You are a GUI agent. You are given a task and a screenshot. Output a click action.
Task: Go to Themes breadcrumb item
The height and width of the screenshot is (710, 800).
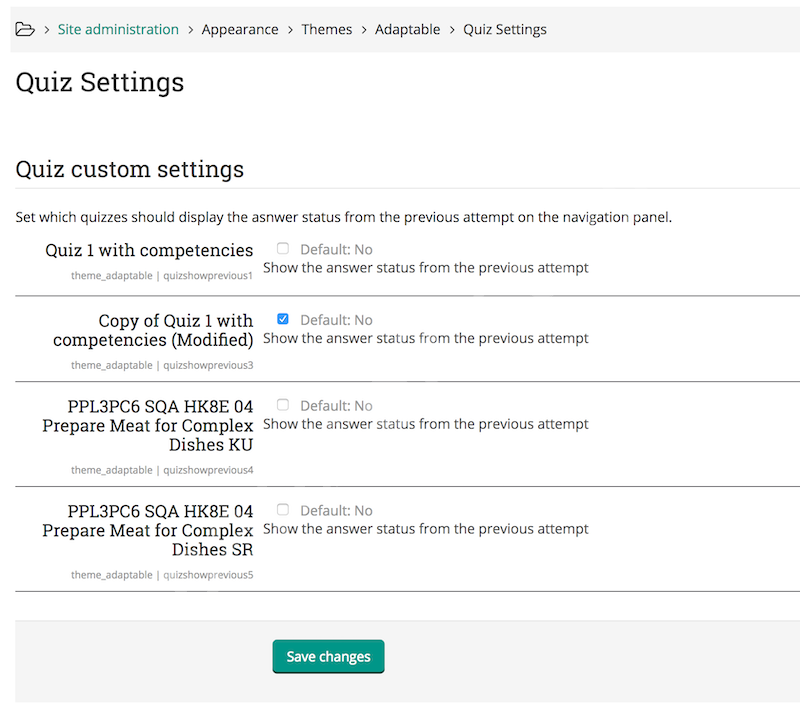click(327, 30)
